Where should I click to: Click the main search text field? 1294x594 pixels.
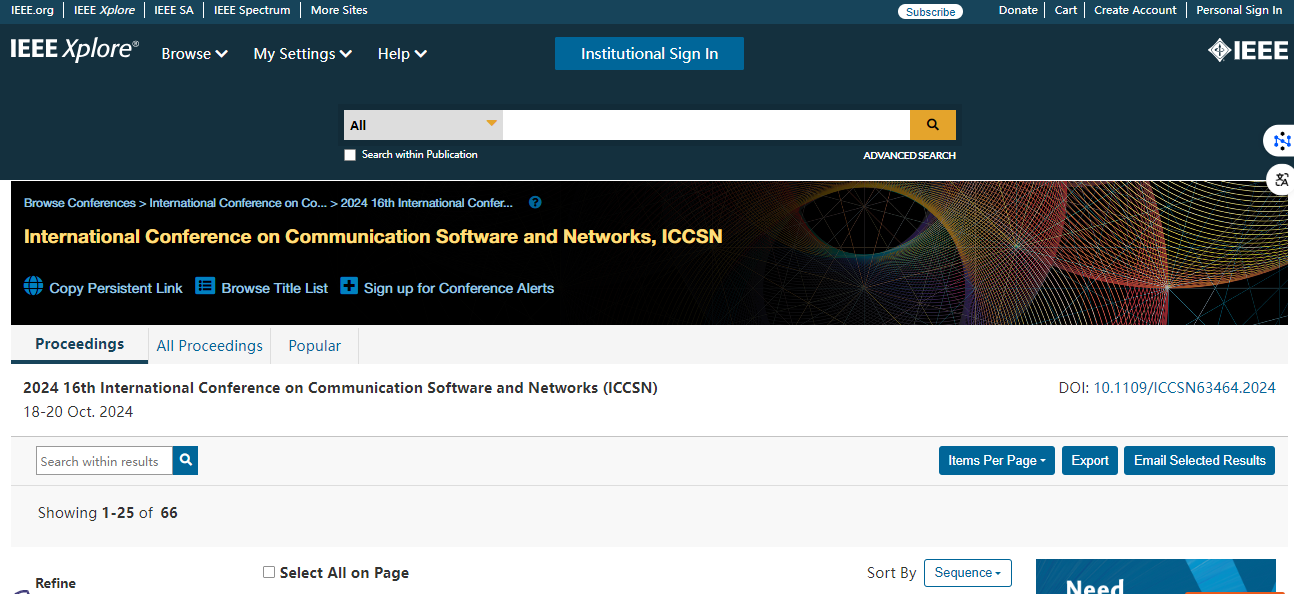coord(706,125)
